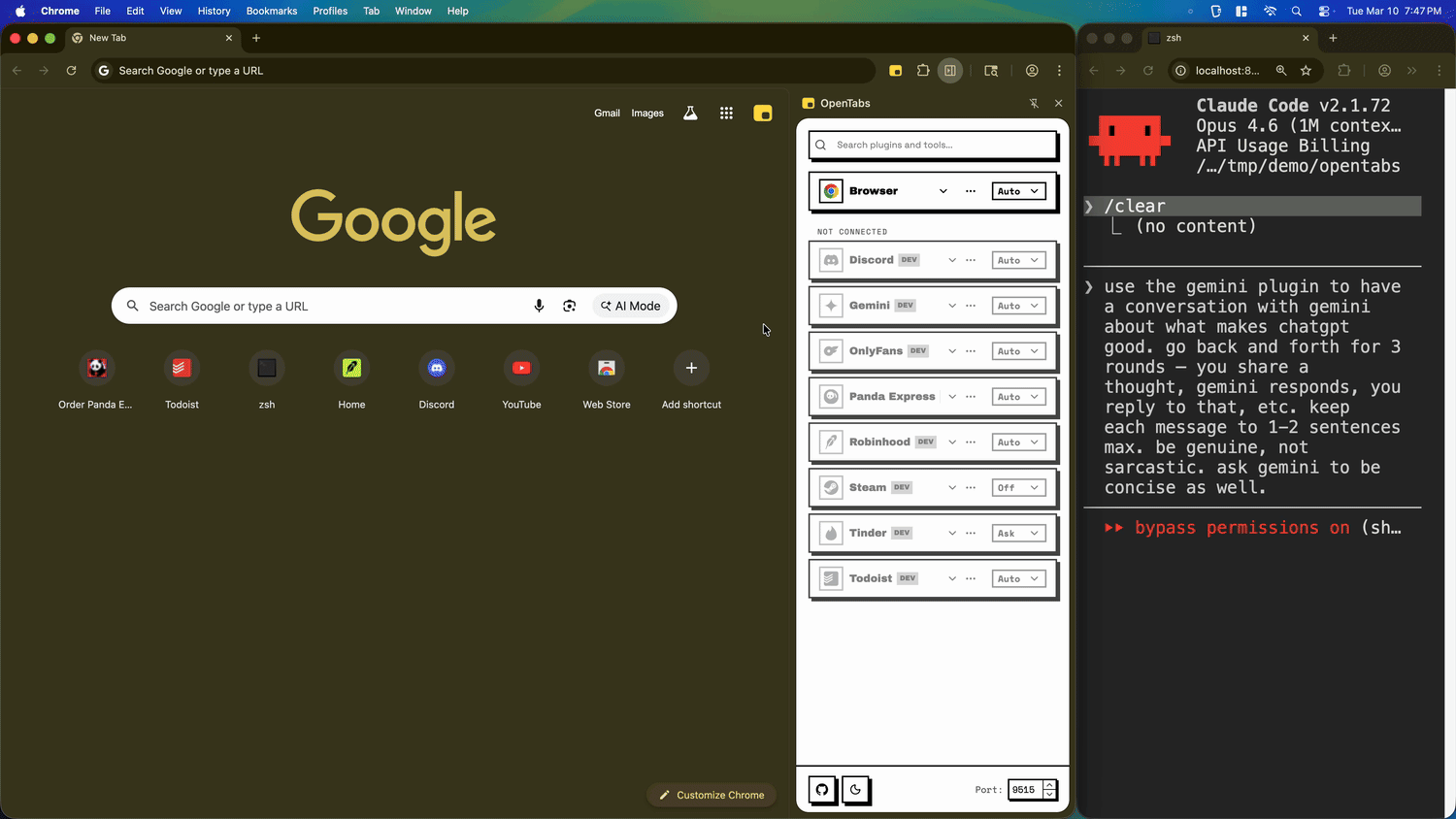Select the zsh tab in right window
This screenshot has width=1456, height=819.
tap(1228, 38)
